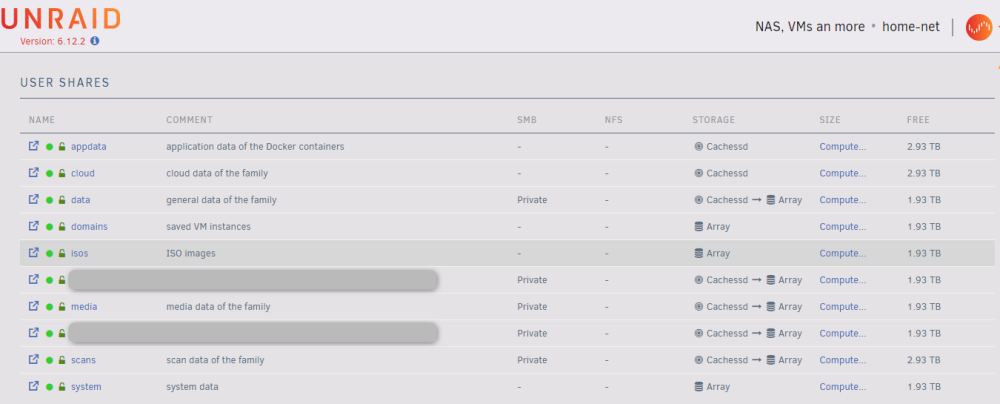Open the data share settings link

pyautogui.click(x=80, y=200)
